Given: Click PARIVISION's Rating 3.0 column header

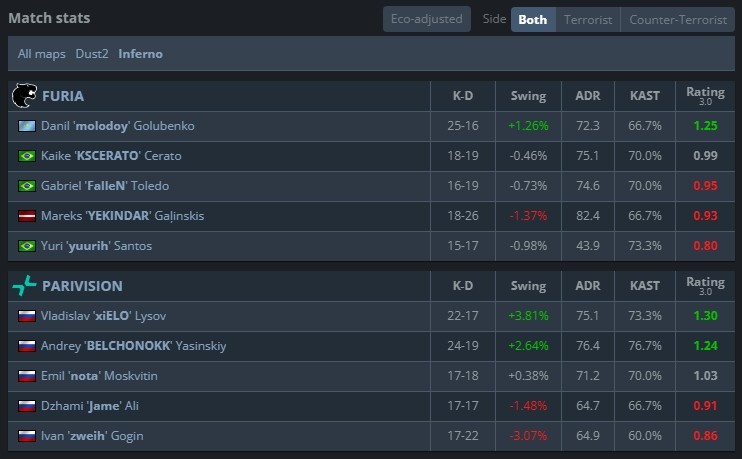Looking at the screenshot, I should (x=705, y=285).
